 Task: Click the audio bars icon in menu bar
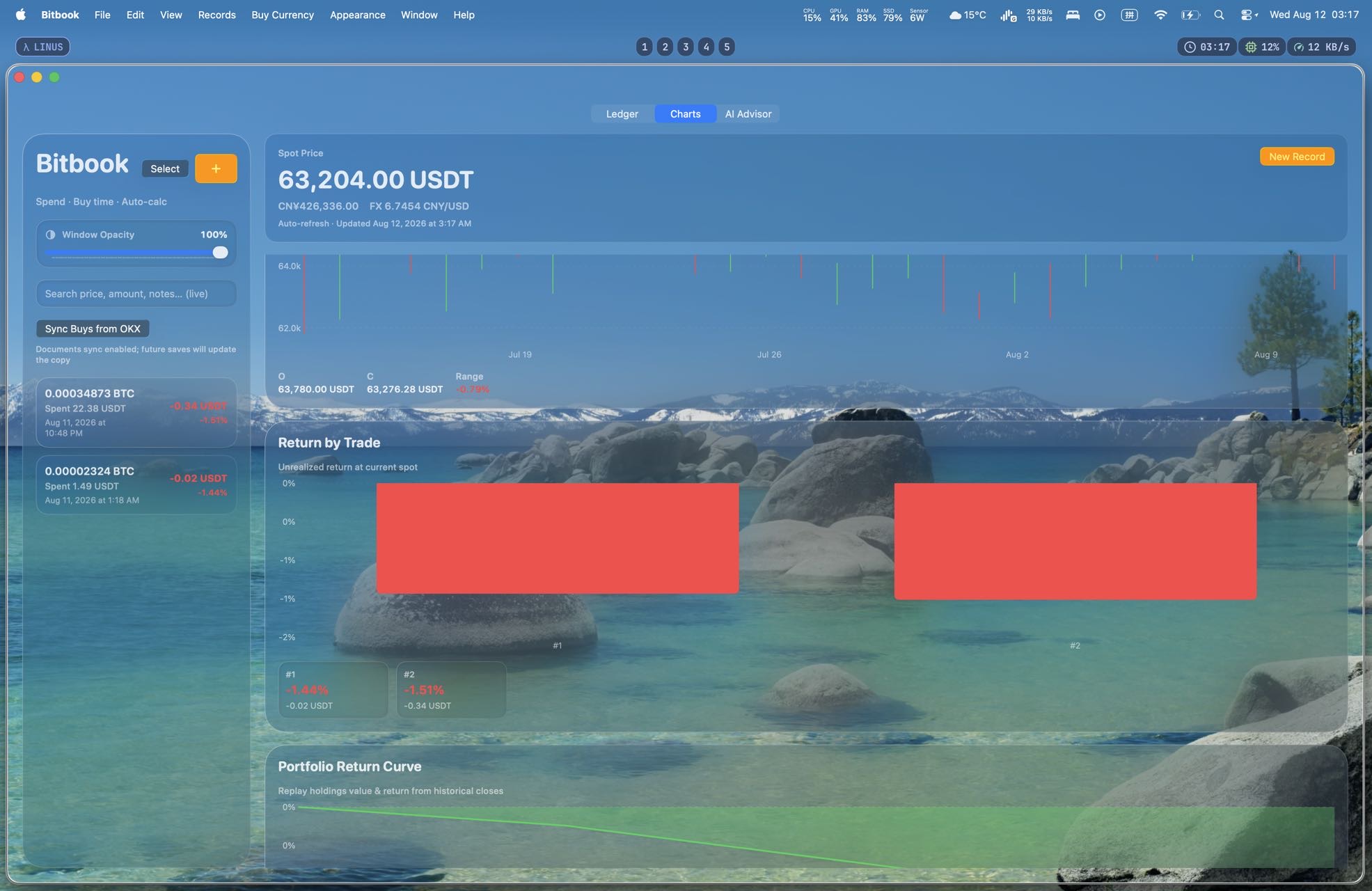pos(1008,15)
